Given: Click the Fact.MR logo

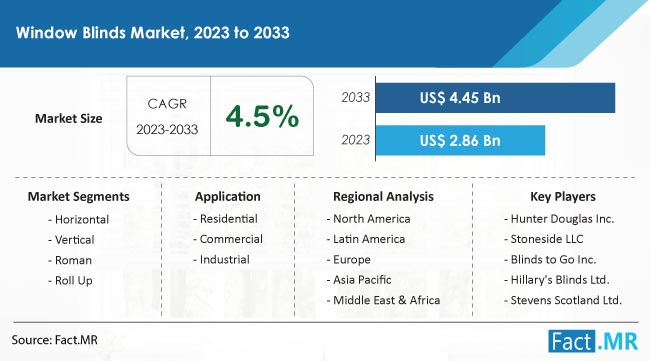Looking at the screenshot, I should point(593,341).
